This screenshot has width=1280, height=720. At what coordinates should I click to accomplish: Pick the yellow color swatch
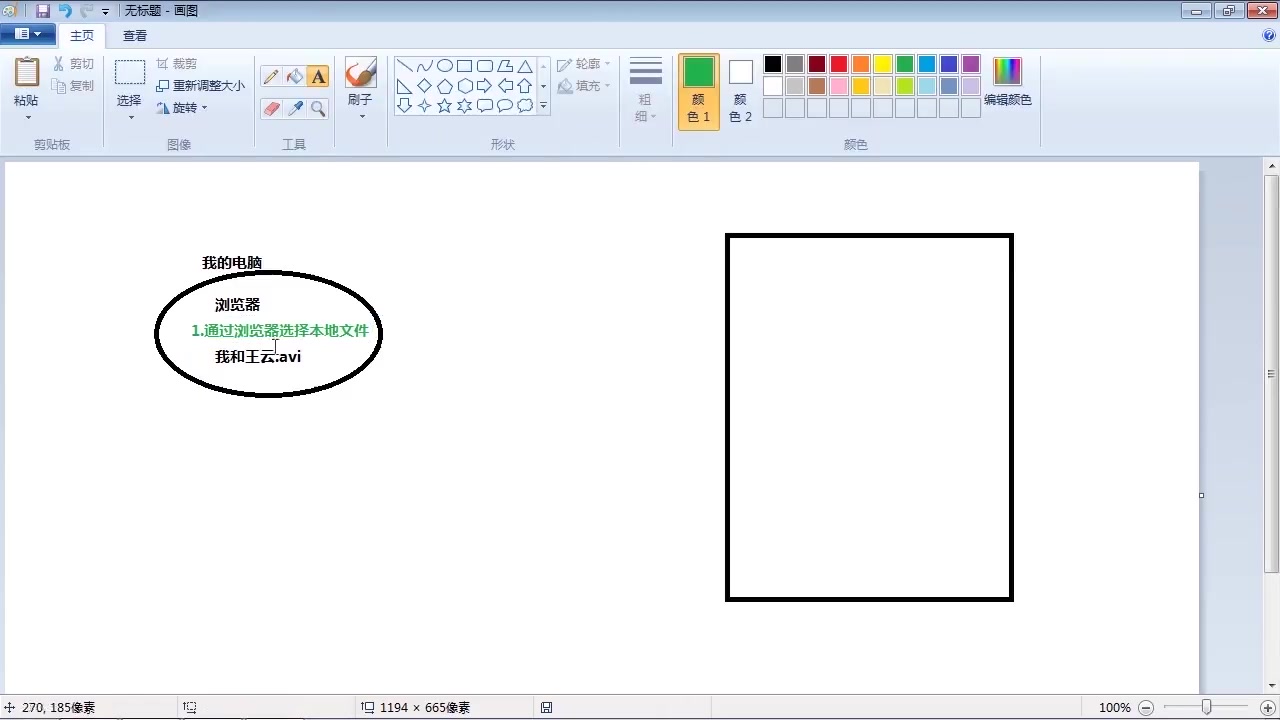click(883, 64)
